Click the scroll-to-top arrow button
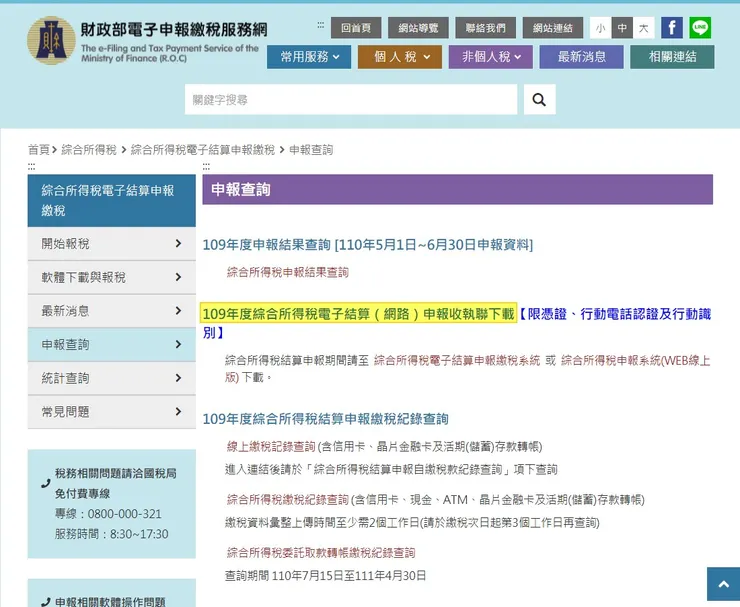Viewport: 740px width, 607px height. (x=723, y=584)
